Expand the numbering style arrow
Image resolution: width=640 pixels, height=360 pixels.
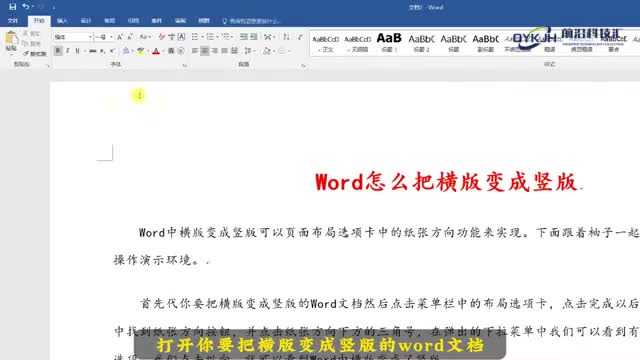pos(217,37)
